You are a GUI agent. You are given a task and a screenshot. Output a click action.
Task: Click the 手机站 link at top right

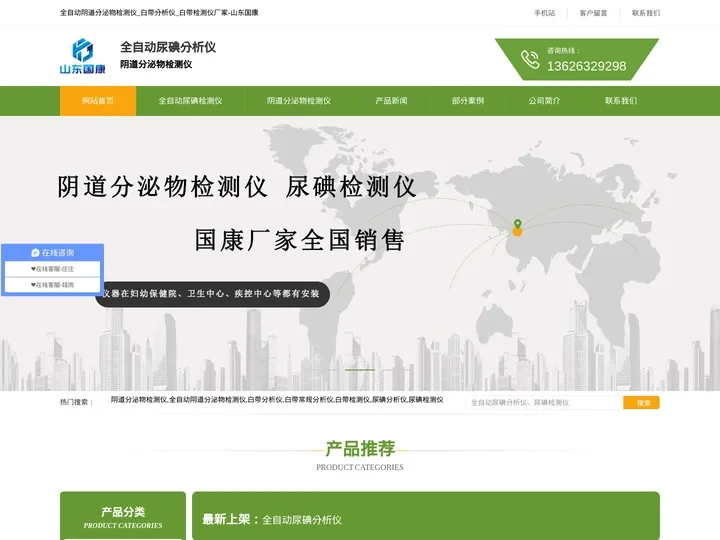coord(545,13)
